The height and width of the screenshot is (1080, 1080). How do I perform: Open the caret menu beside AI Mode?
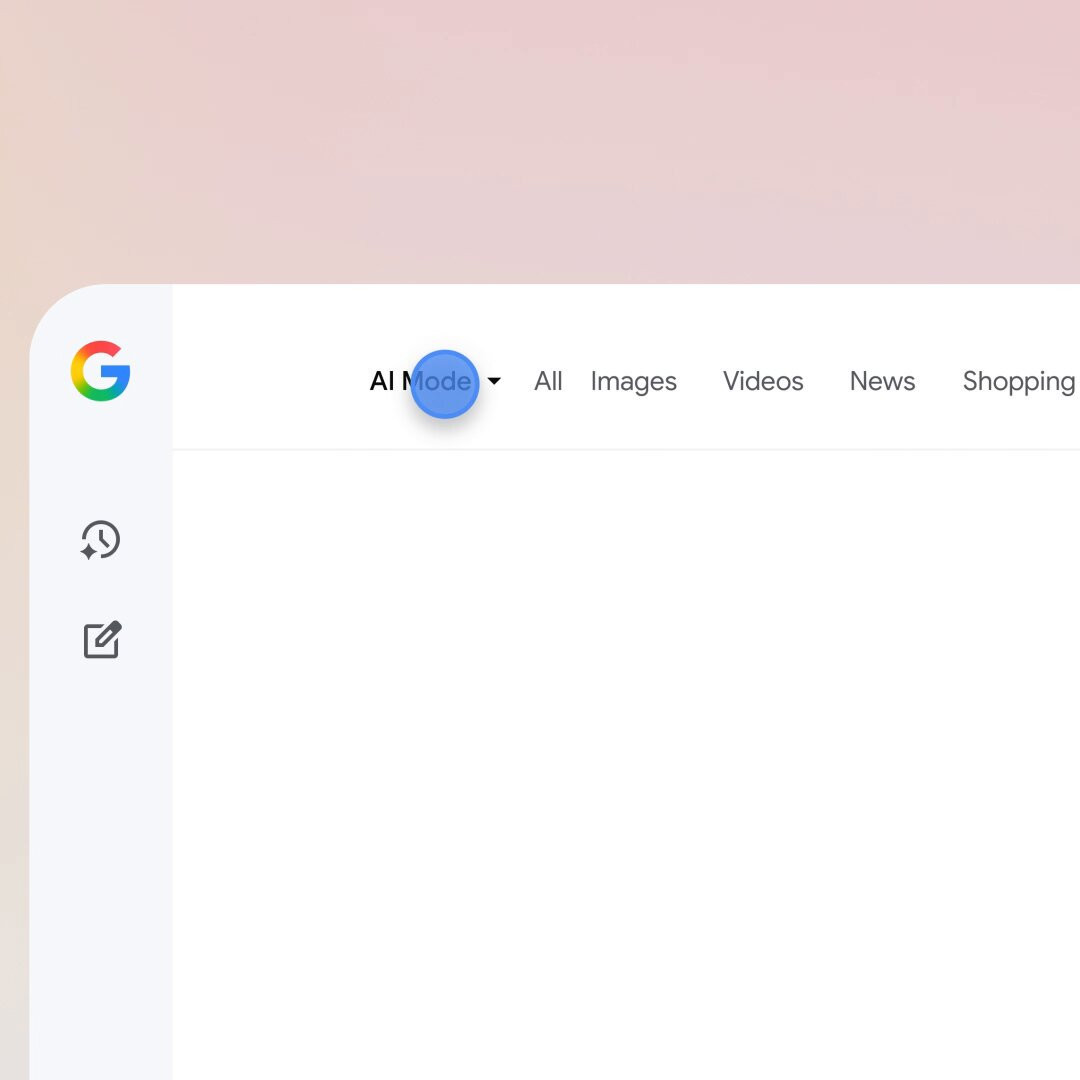[494, 381]
